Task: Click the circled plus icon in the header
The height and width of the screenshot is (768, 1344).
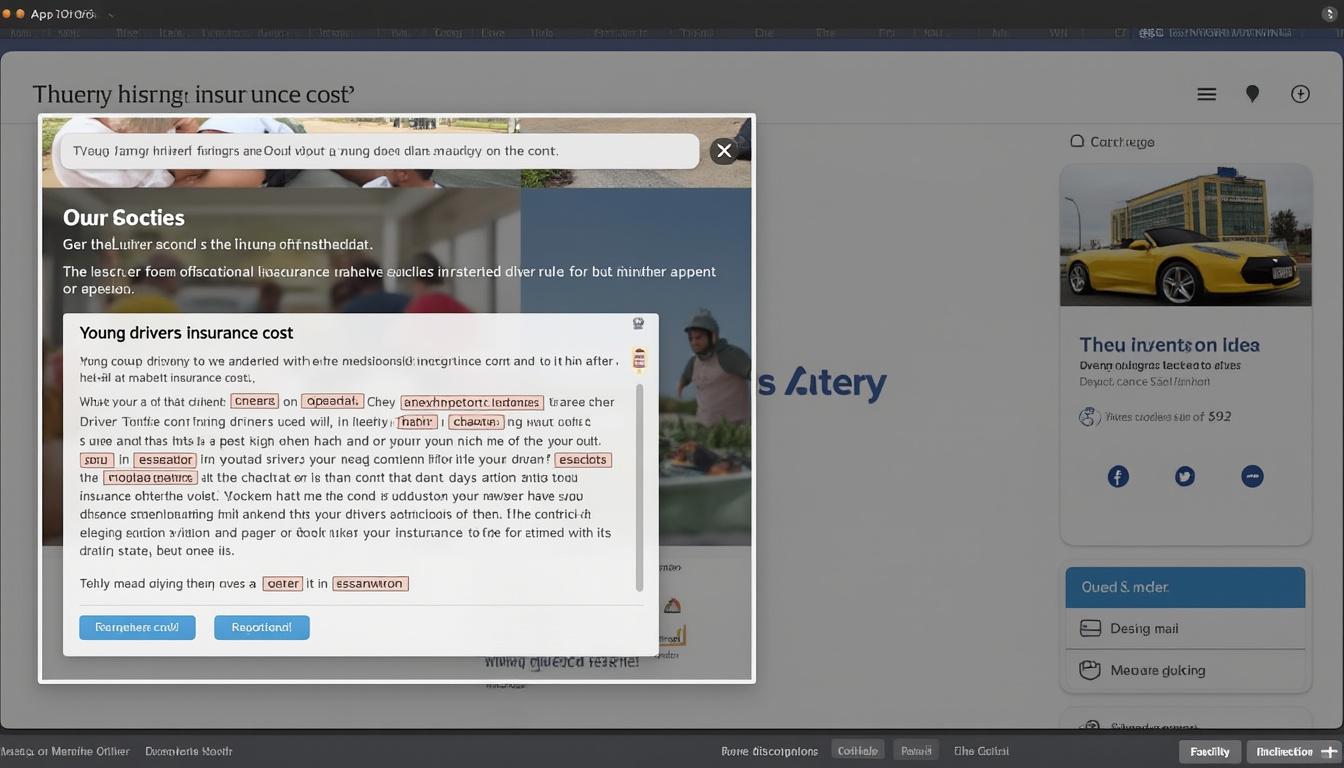Action: coord(1300,94)
